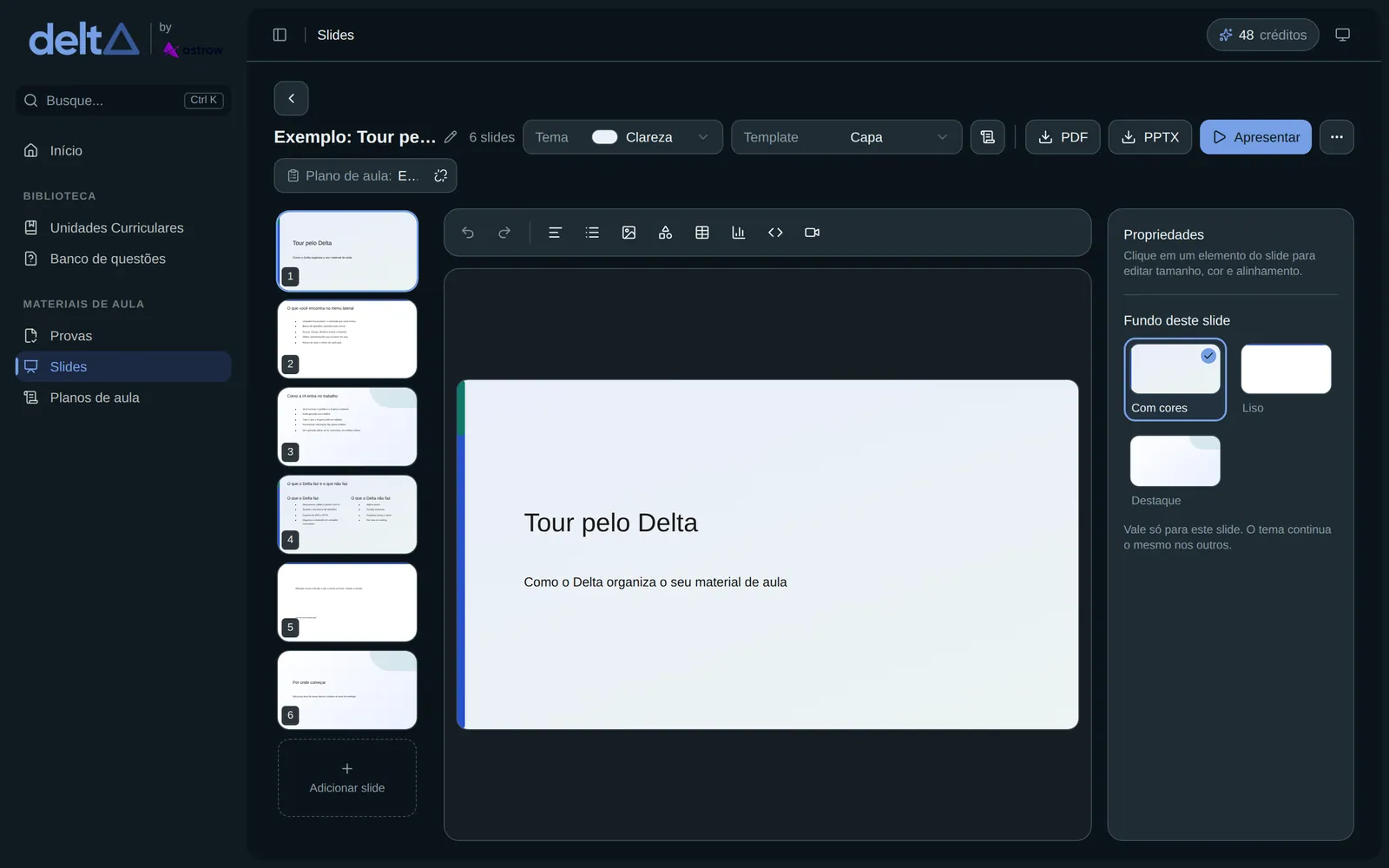Insert shapes into the slide
1389x868 pixels.
tap(665, 233)
